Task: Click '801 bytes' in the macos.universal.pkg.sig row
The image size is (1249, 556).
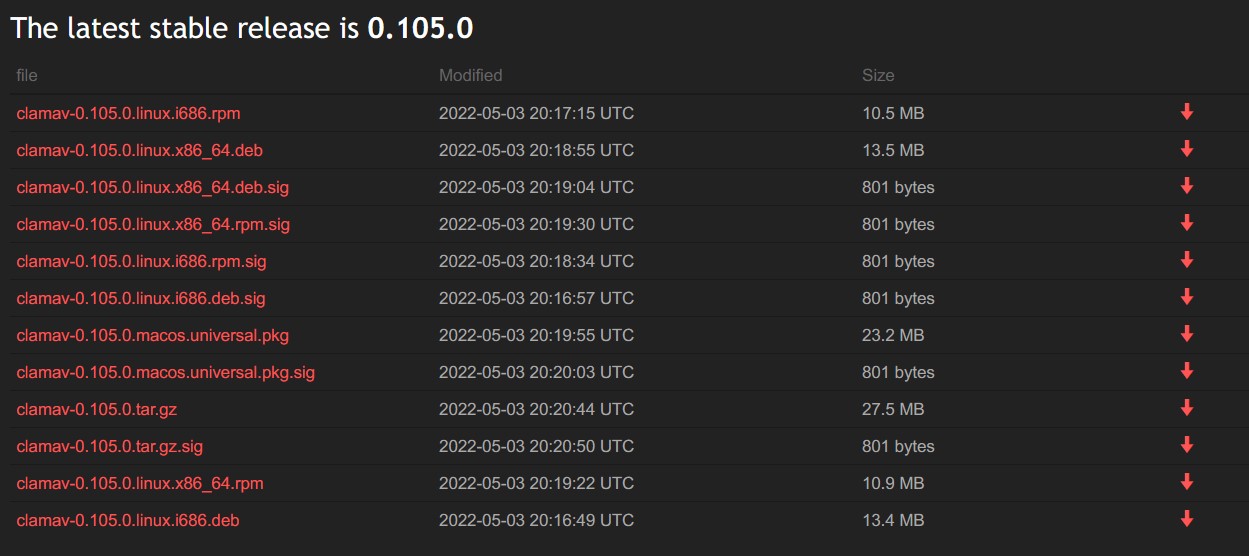Action: tap(898, 372)
